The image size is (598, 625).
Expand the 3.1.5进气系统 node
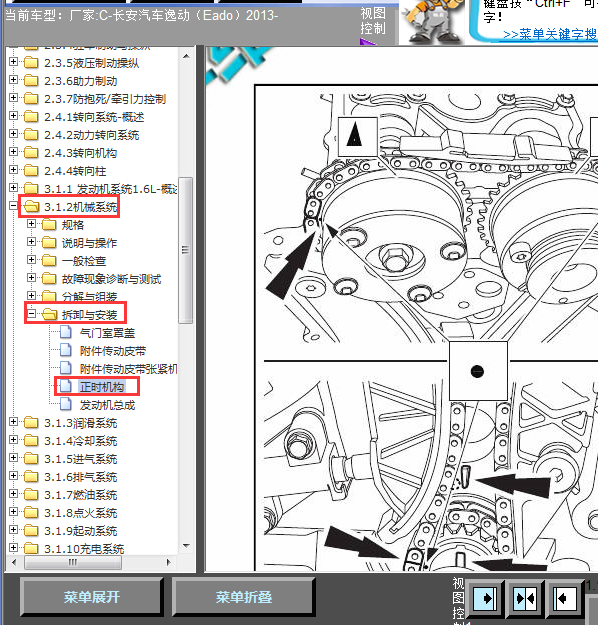(14, 458)
